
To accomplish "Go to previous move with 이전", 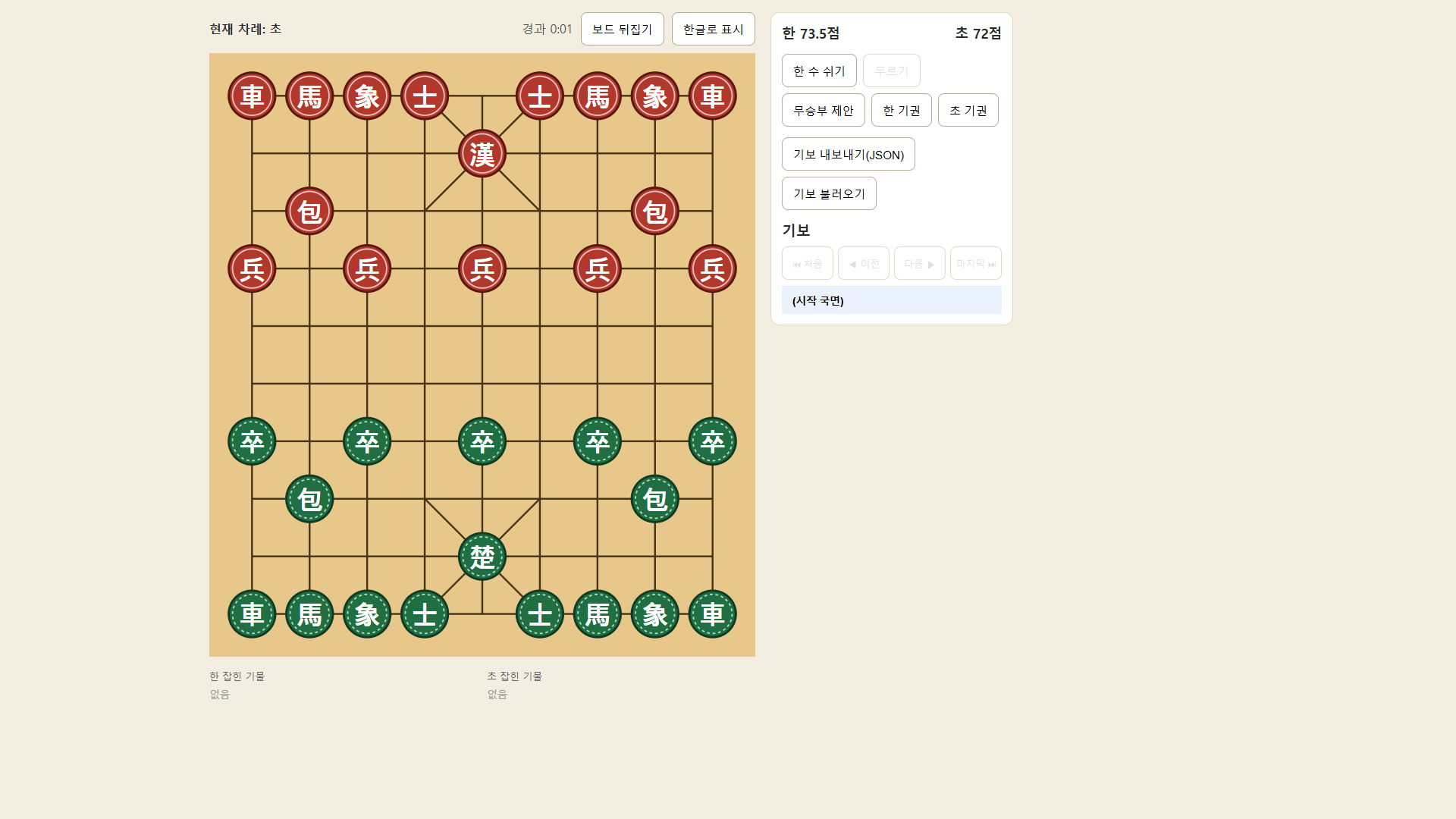I will [864, 263].
